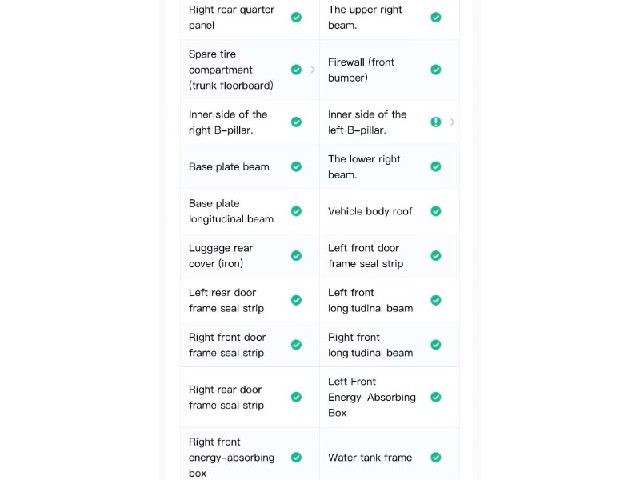Click the check for the upper right beam
The image size is (640, 480).
coord(436,17)
